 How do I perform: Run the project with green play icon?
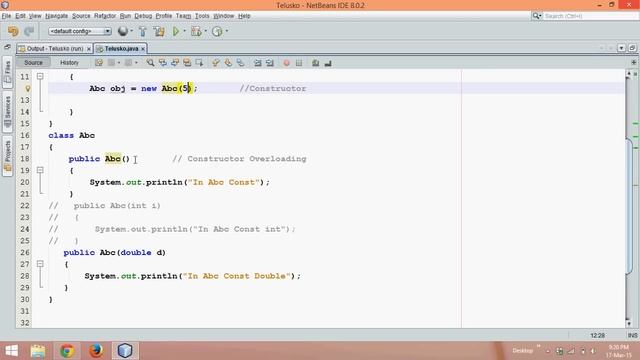(176, 31)
